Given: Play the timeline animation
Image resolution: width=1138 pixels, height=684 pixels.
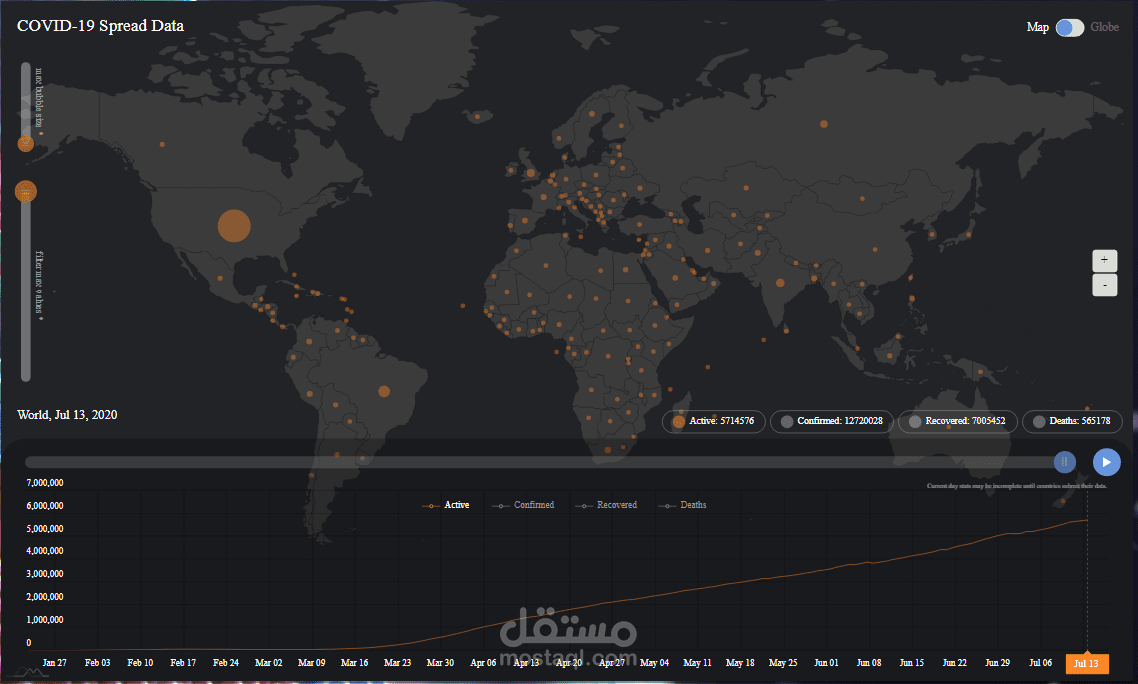Looking at the screenshot, I should point(1107,462).
